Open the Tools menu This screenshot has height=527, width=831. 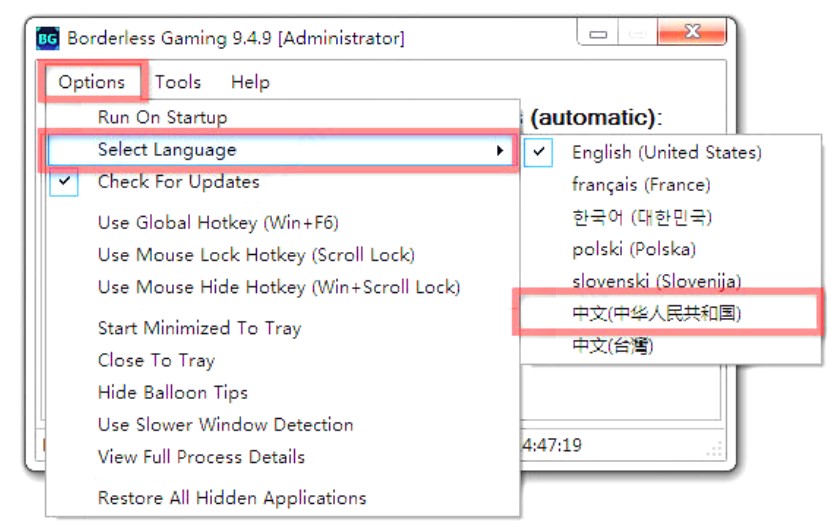point(178,82)
